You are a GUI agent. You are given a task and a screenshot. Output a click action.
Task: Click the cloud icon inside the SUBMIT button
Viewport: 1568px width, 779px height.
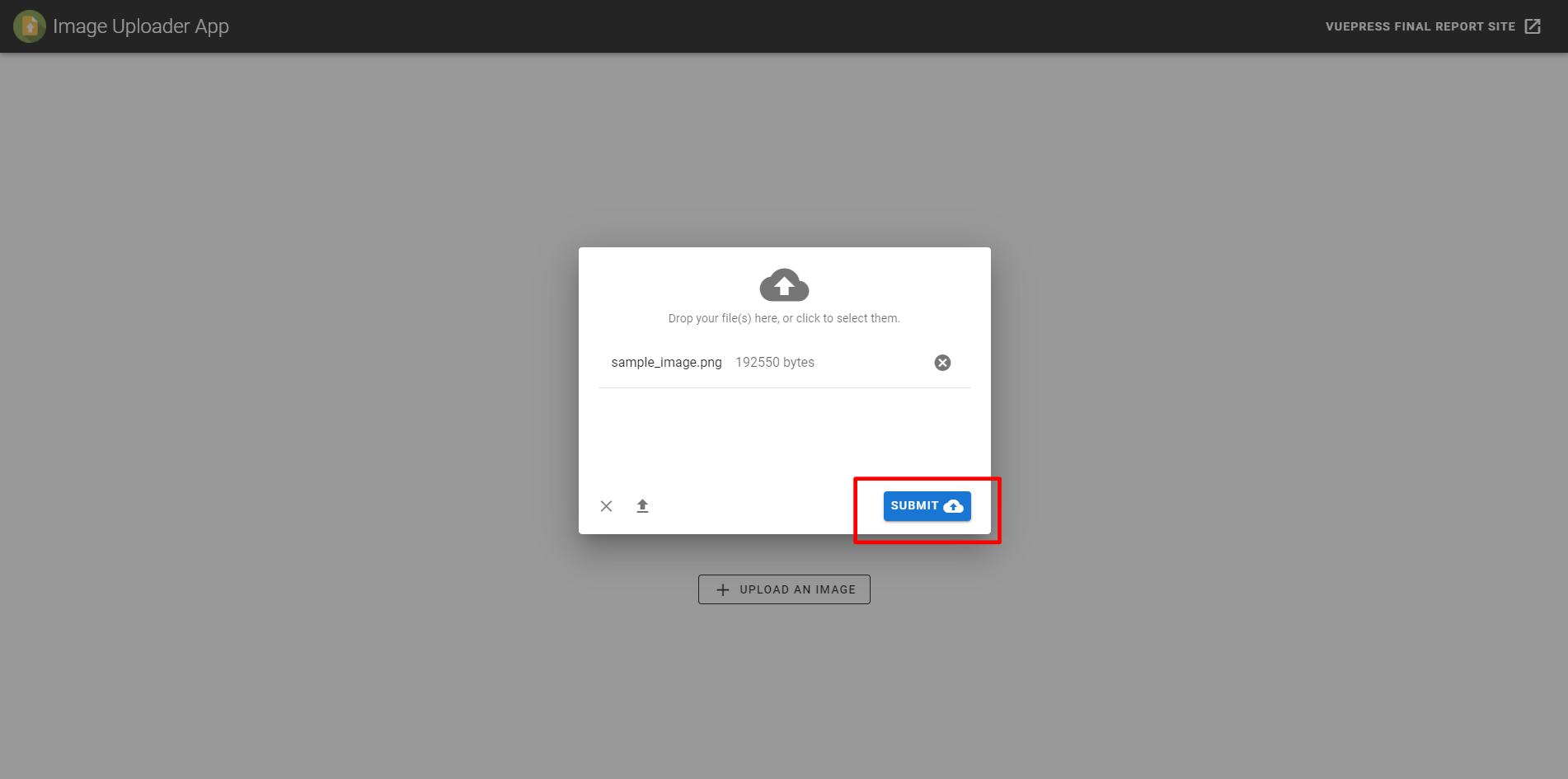[x=954, y=505]
